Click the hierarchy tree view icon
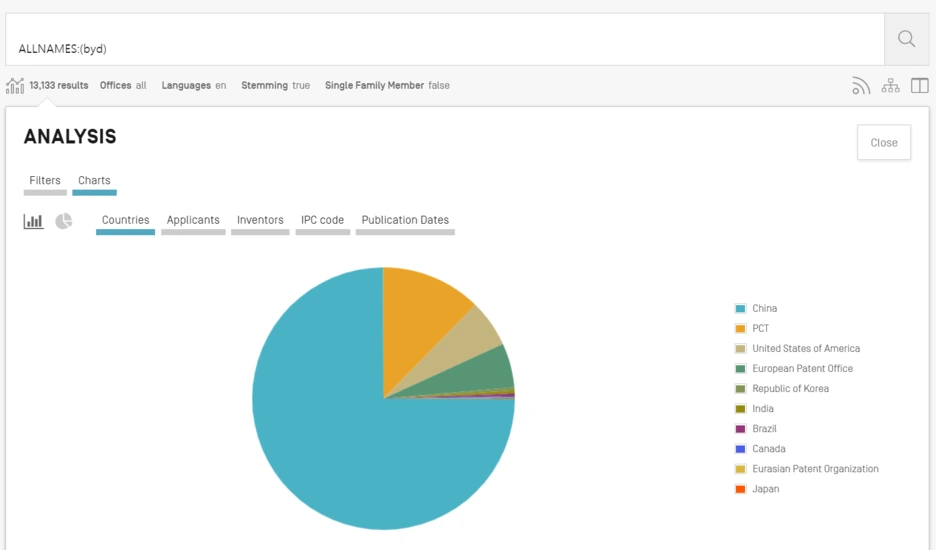This screenshot has height=550, width=936. (x=890, y=86)
